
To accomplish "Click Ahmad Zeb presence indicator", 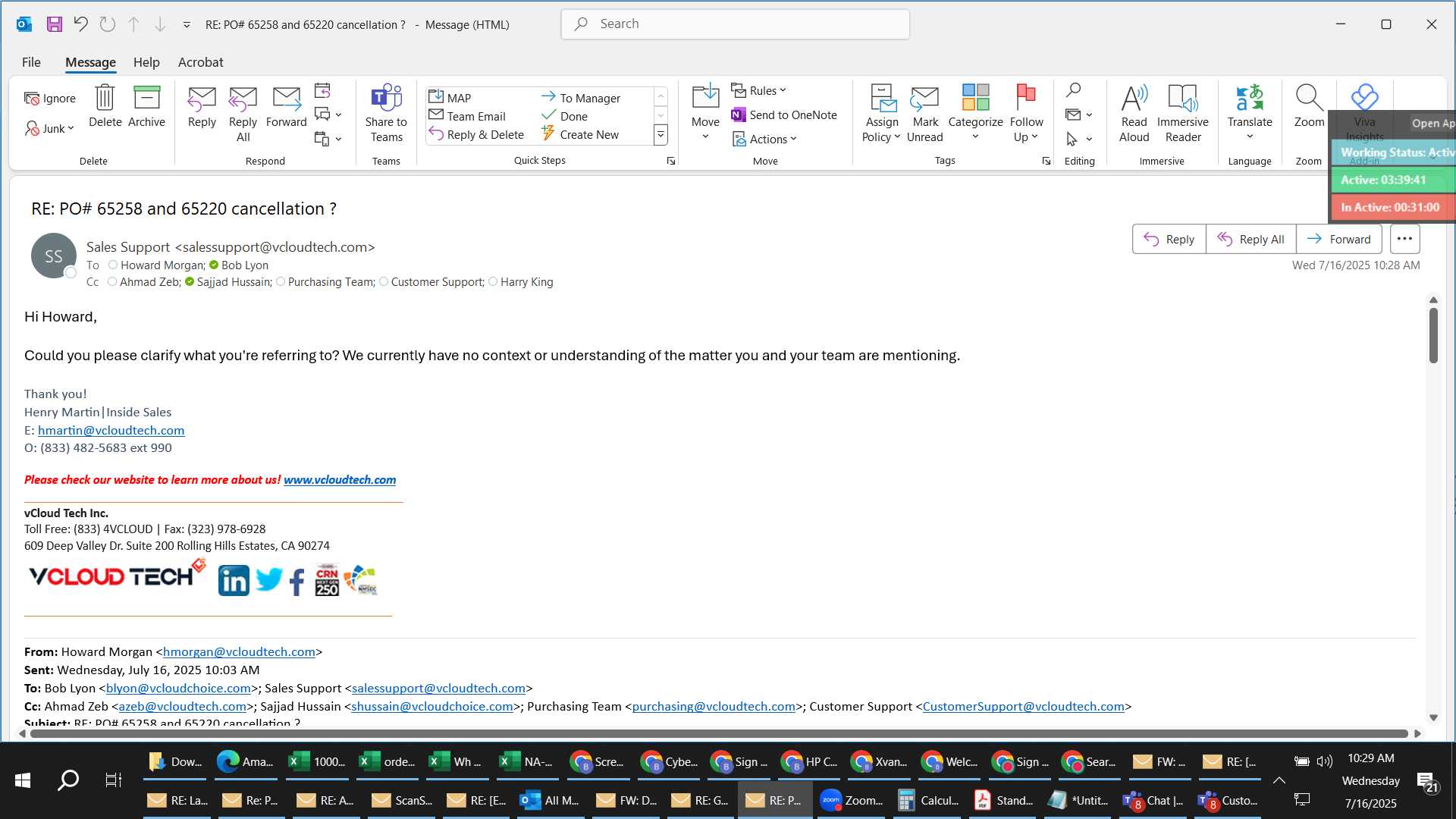I will 112,282.
